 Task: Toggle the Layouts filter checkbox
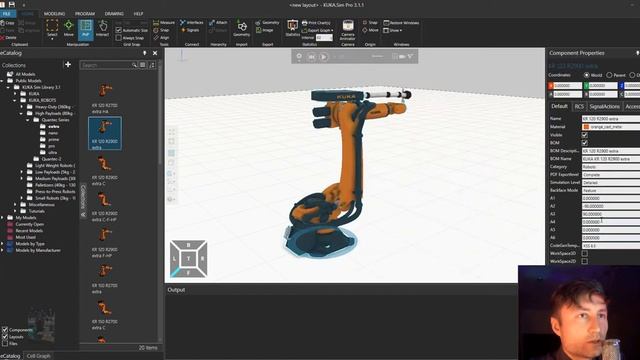[x=5, y=337]
